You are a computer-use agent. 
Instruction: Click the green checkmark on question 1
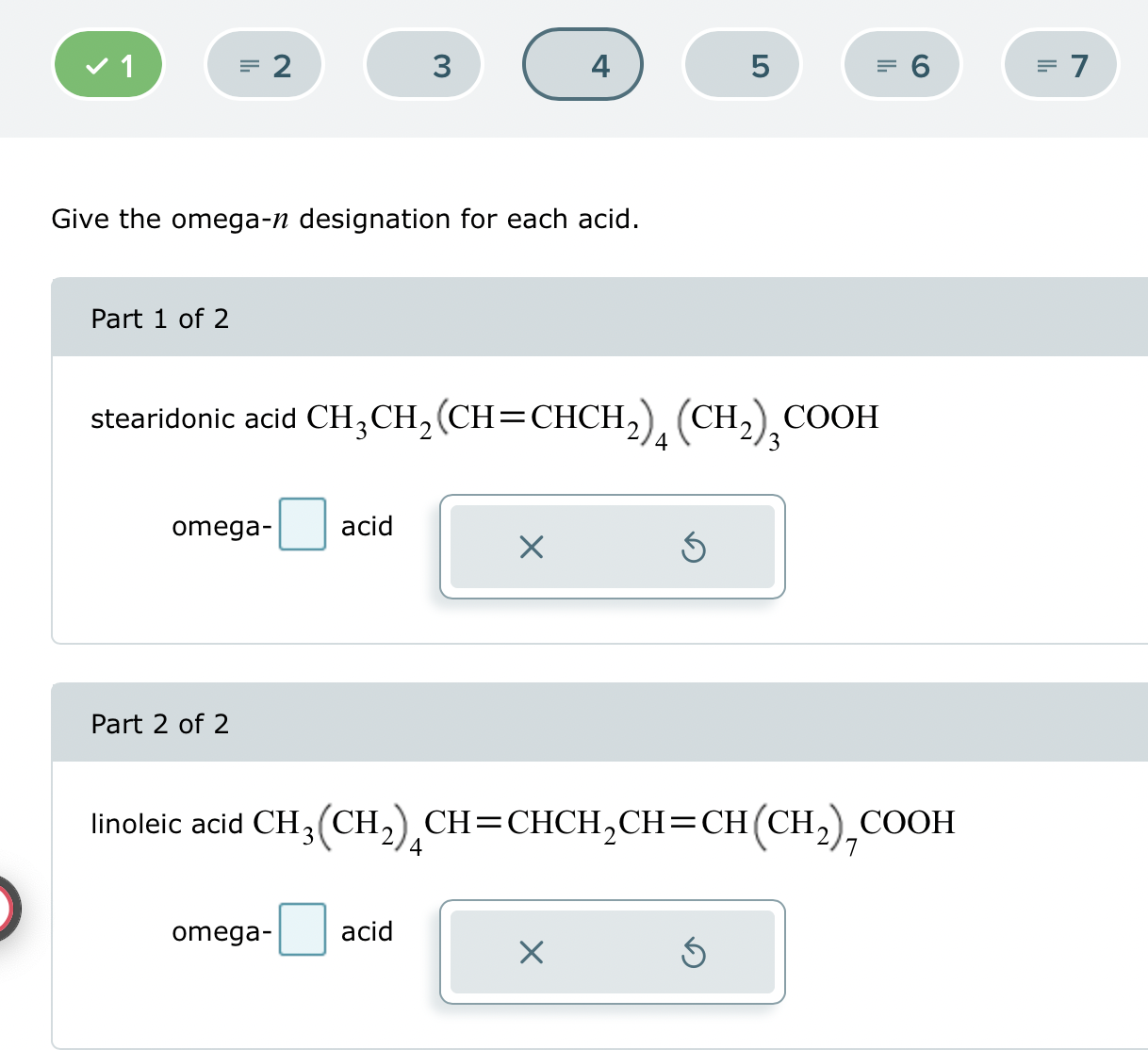click(x=94, y=64)
